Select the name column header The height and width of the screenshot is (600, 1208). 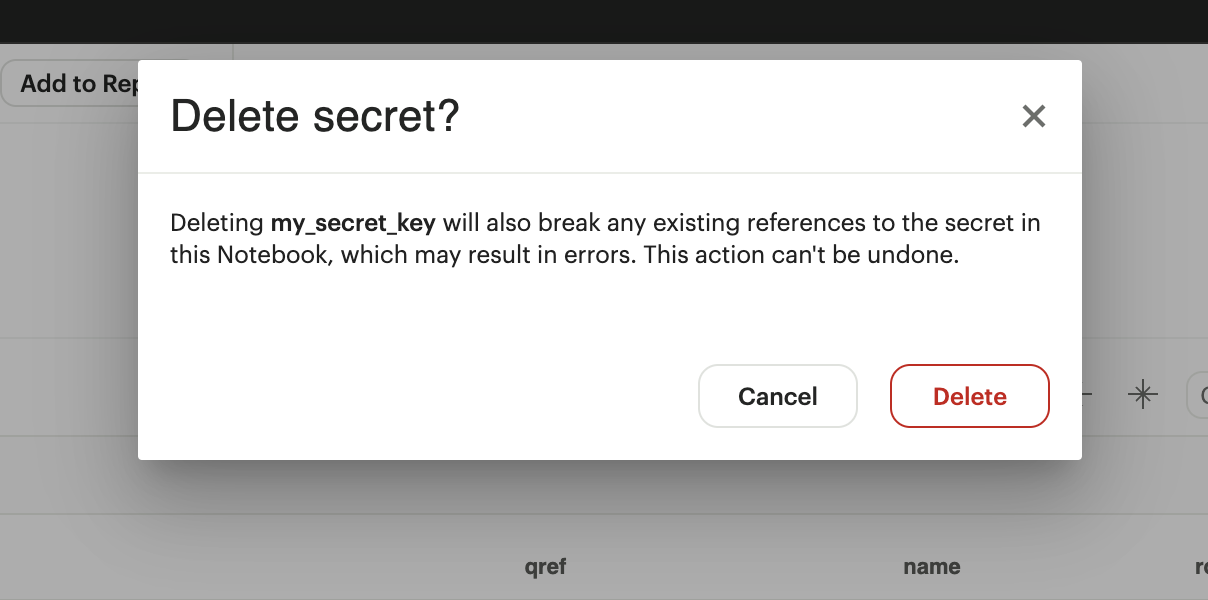click(x=931, y=567)
